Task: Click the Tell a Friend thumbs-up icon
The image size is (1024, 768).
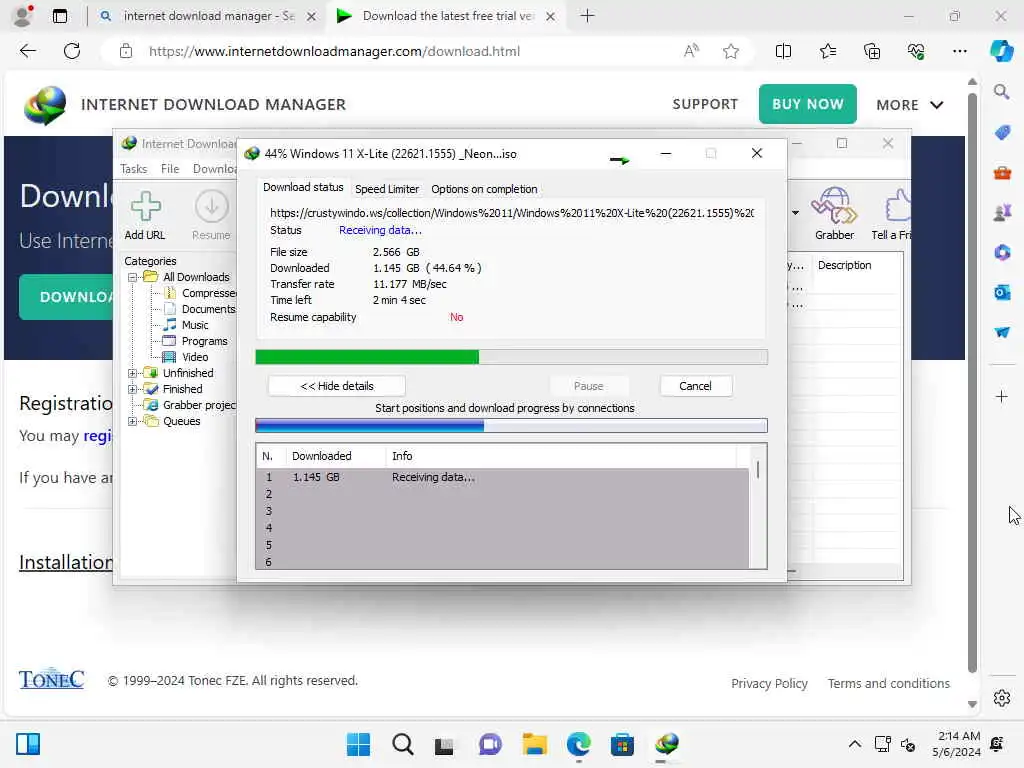Action: tap(897, 205)
